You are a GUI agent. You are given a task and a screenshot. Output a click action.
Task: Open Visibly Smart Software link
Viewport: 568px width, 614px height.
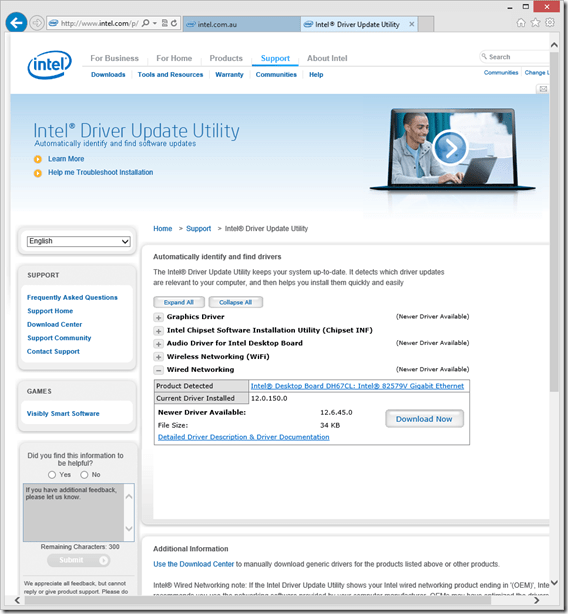pos(63,414)
